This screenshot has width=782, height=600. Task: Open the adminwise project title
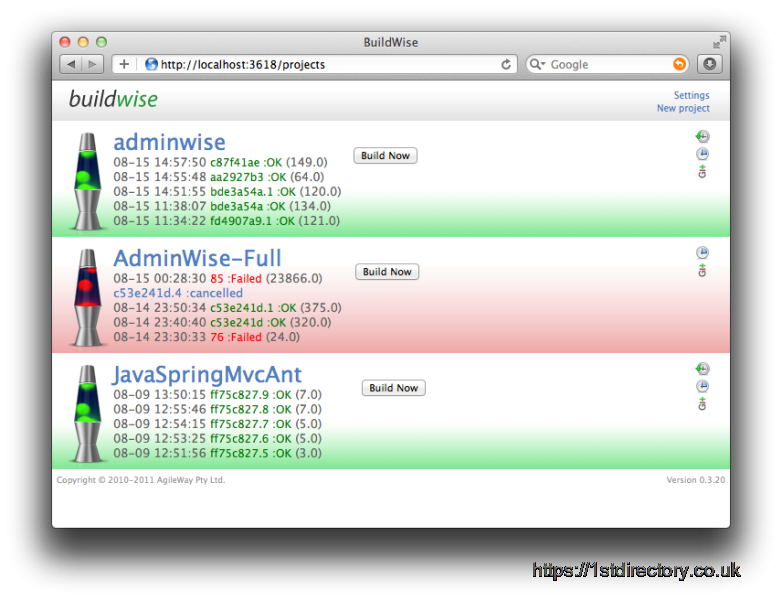(x=170, y=142)
